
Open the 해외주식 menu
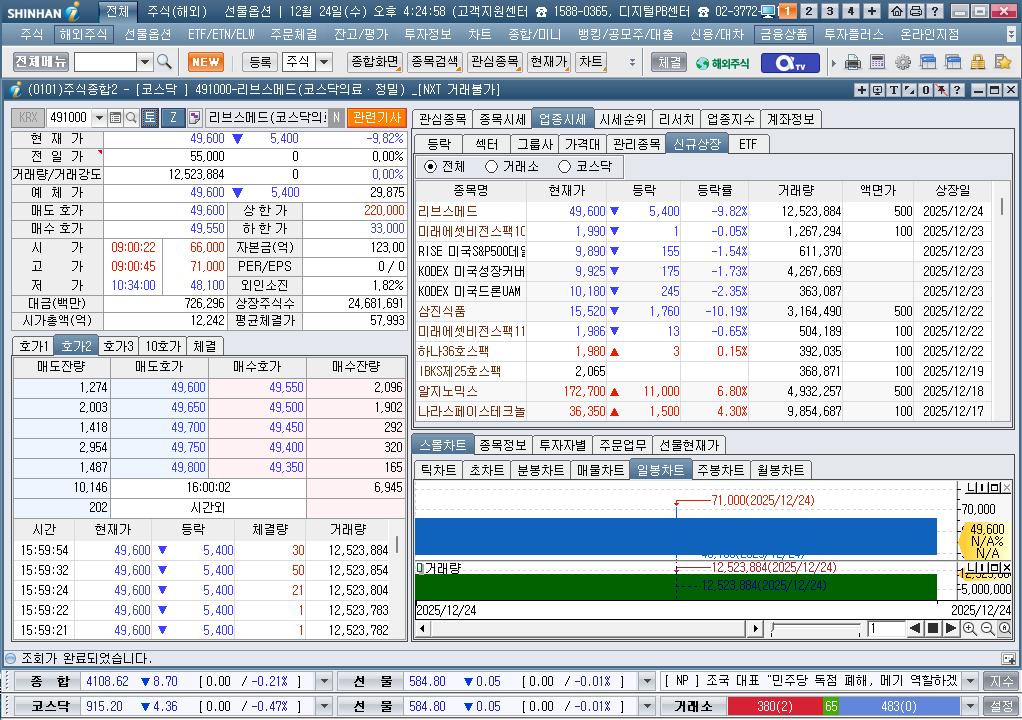pyautogui.click(x=82, y=34)
